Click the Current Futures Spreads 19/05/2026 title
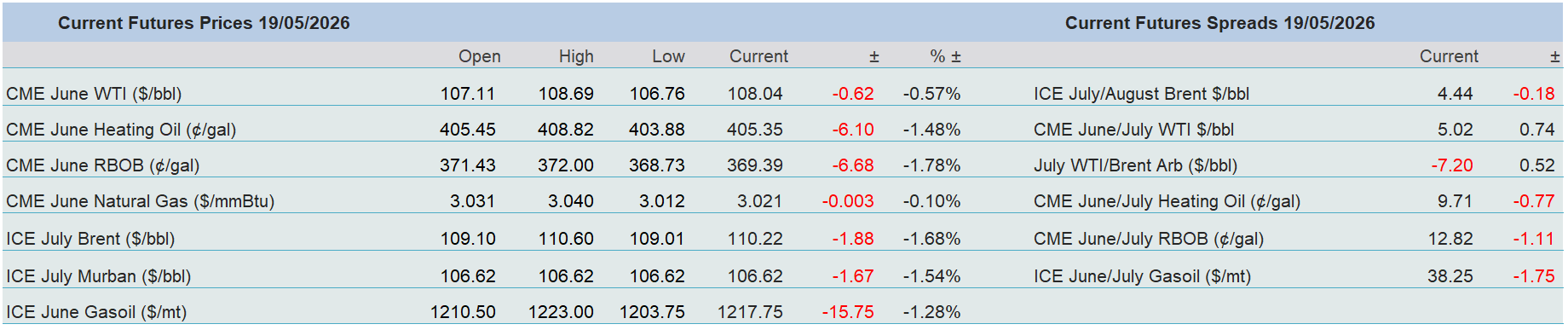1568x330 pixels. click(1219, 23)
